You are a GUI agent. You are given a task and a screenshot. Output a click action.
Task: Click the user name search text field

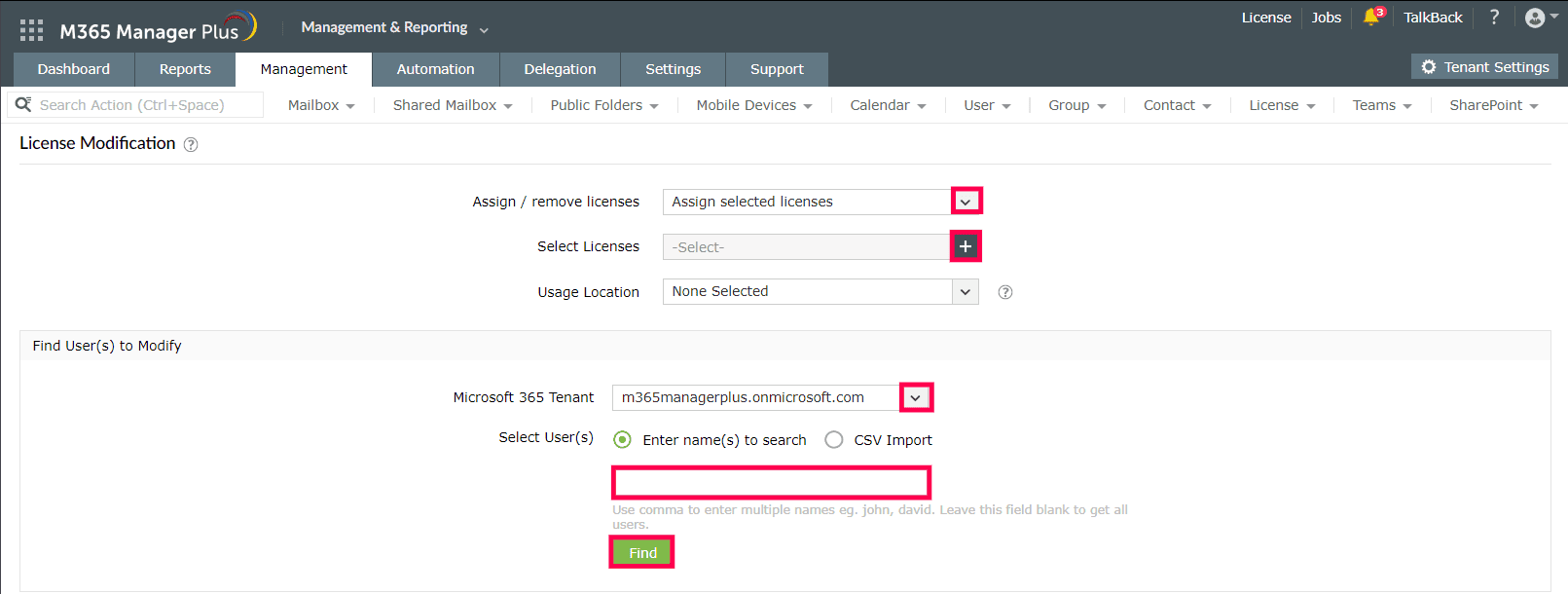point(771,482)
